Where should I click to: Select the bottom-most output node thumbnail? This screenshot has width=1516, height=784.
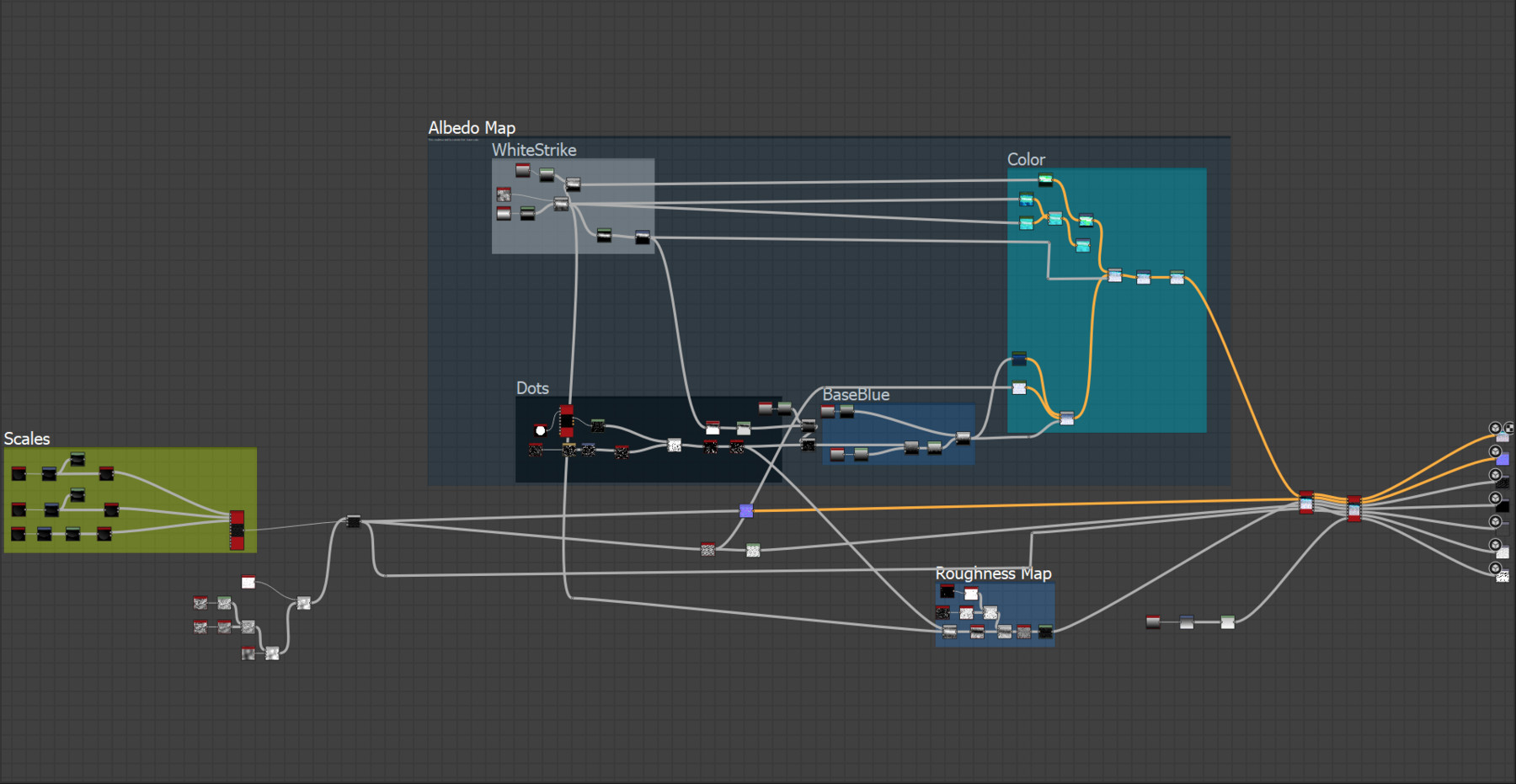1503,577
